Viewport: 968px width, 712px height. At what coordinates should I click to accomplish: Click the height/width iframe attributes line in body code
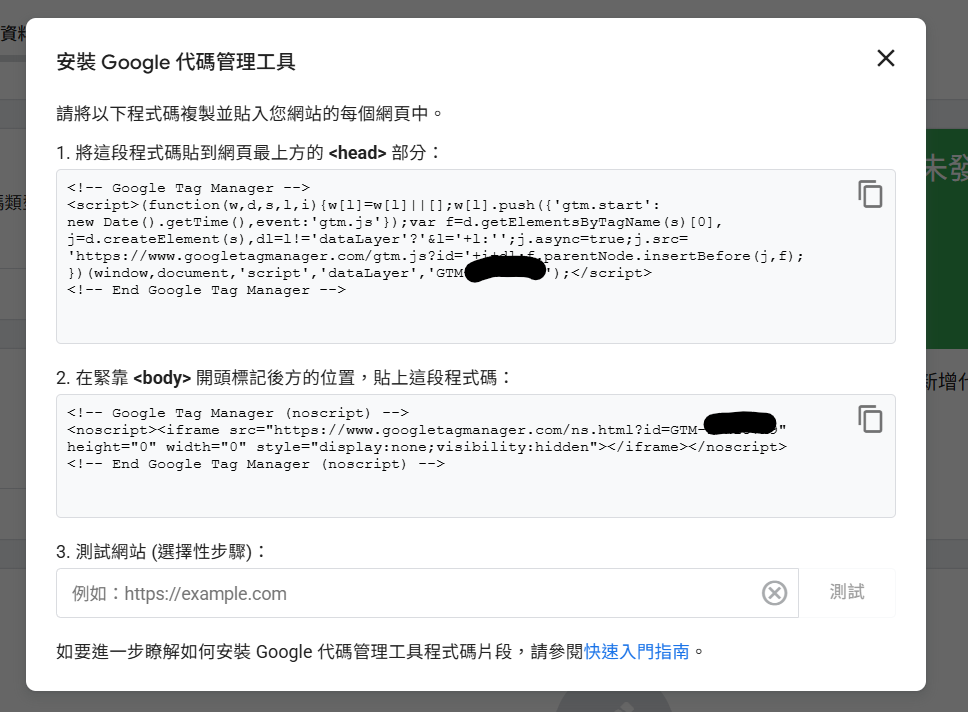426,447
